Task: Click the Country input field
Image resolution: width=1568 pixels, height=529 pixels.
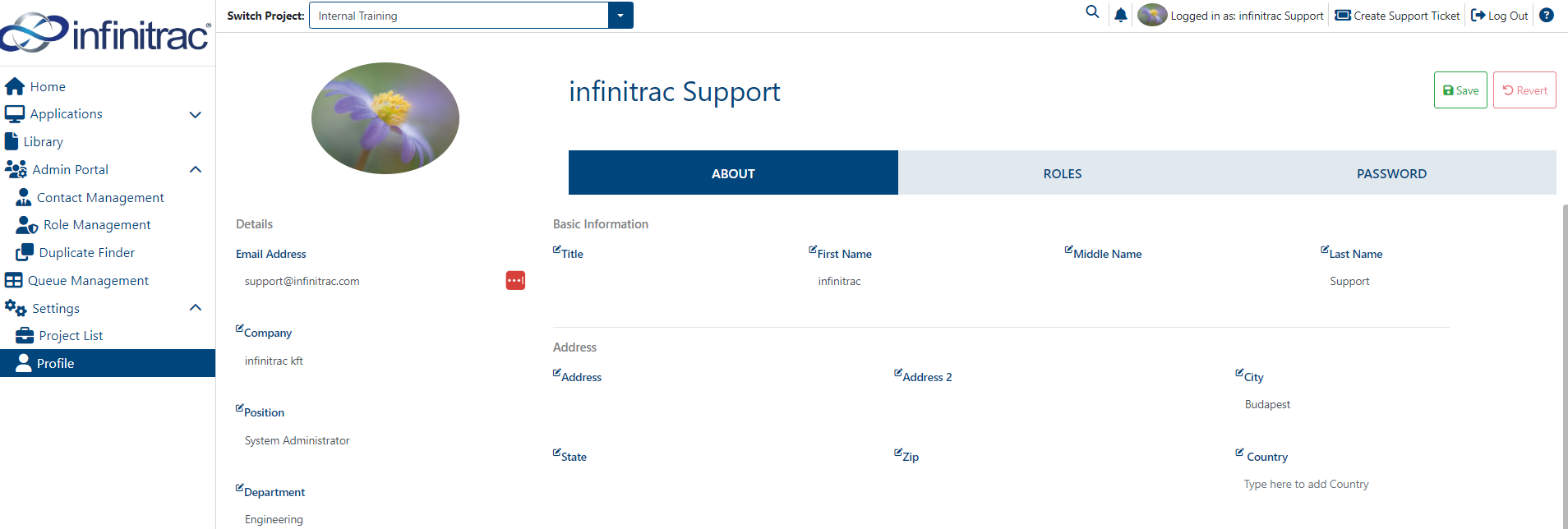Action: (1344, 484)
